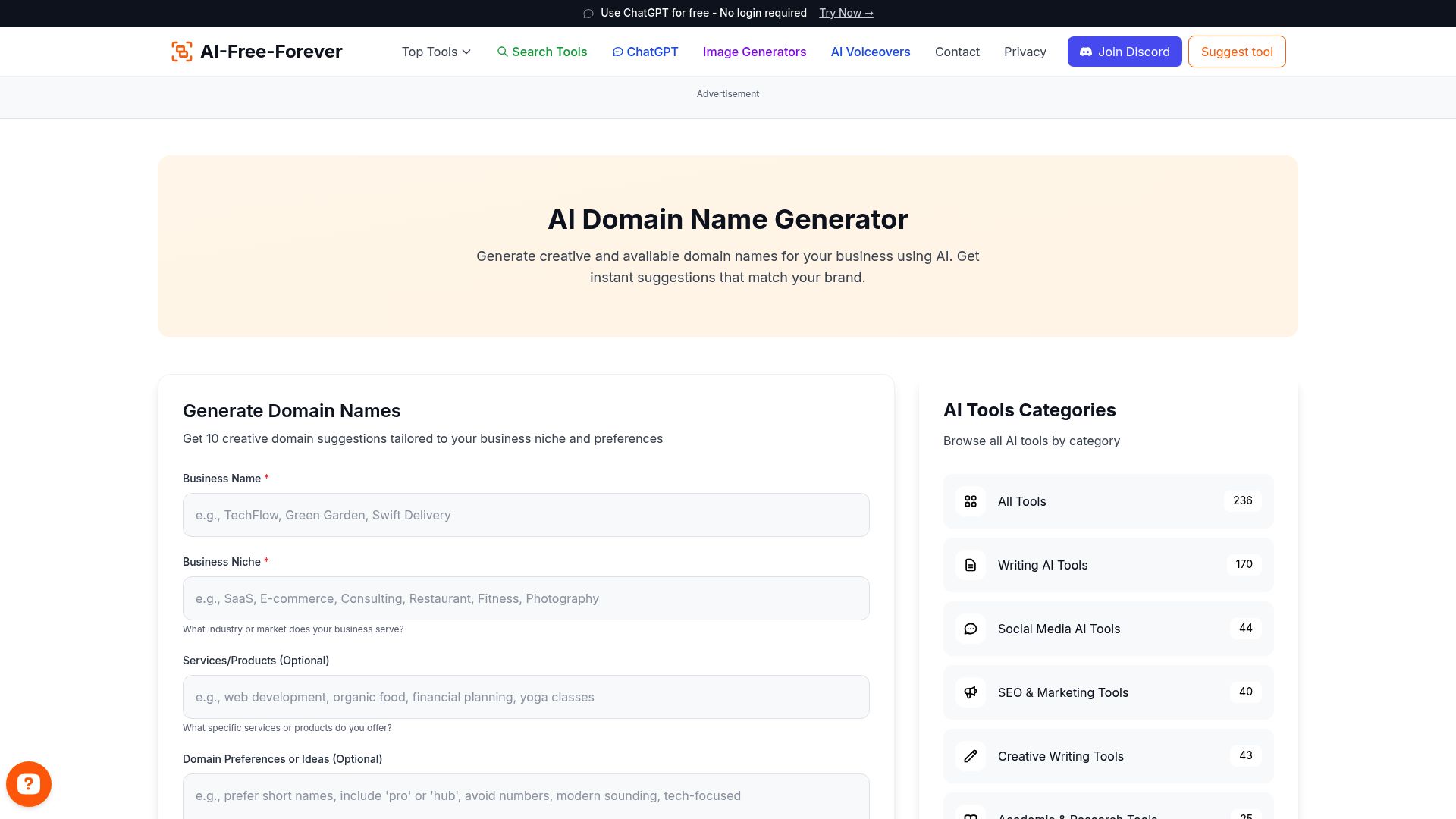The height and width of the screenshot is (819, 1456).
Task: Click the pencil icon for Creative Writing Tools
Action: pos(970,756)
